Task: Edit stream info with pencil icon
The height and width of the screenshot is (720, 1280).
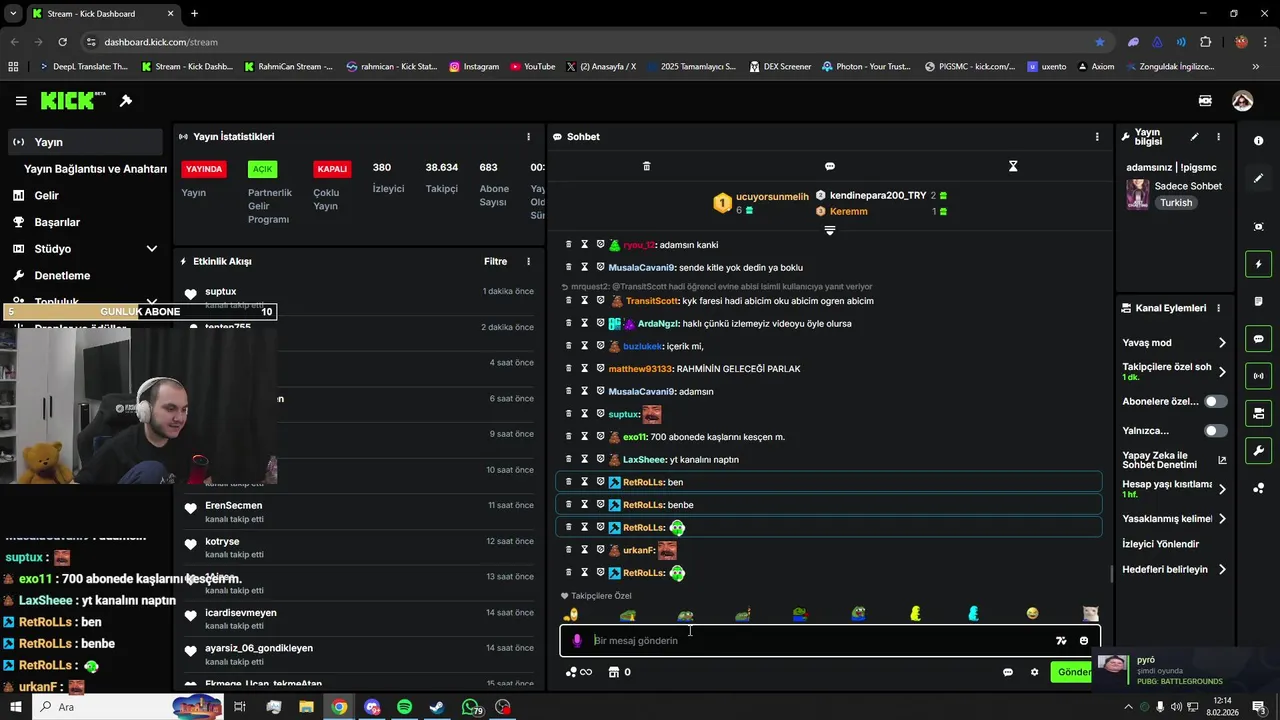Action: [1194, 137]
